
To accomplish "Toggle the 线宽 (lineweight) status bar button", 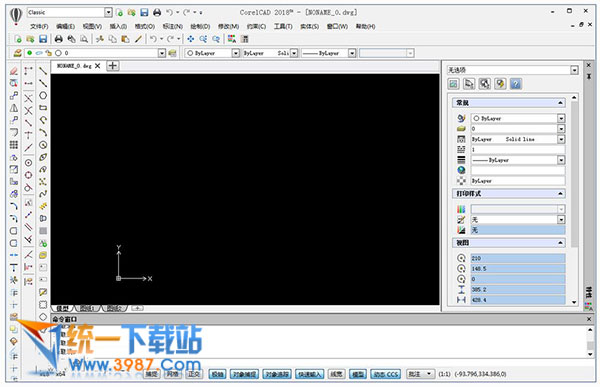I will [x=336, y=374].
